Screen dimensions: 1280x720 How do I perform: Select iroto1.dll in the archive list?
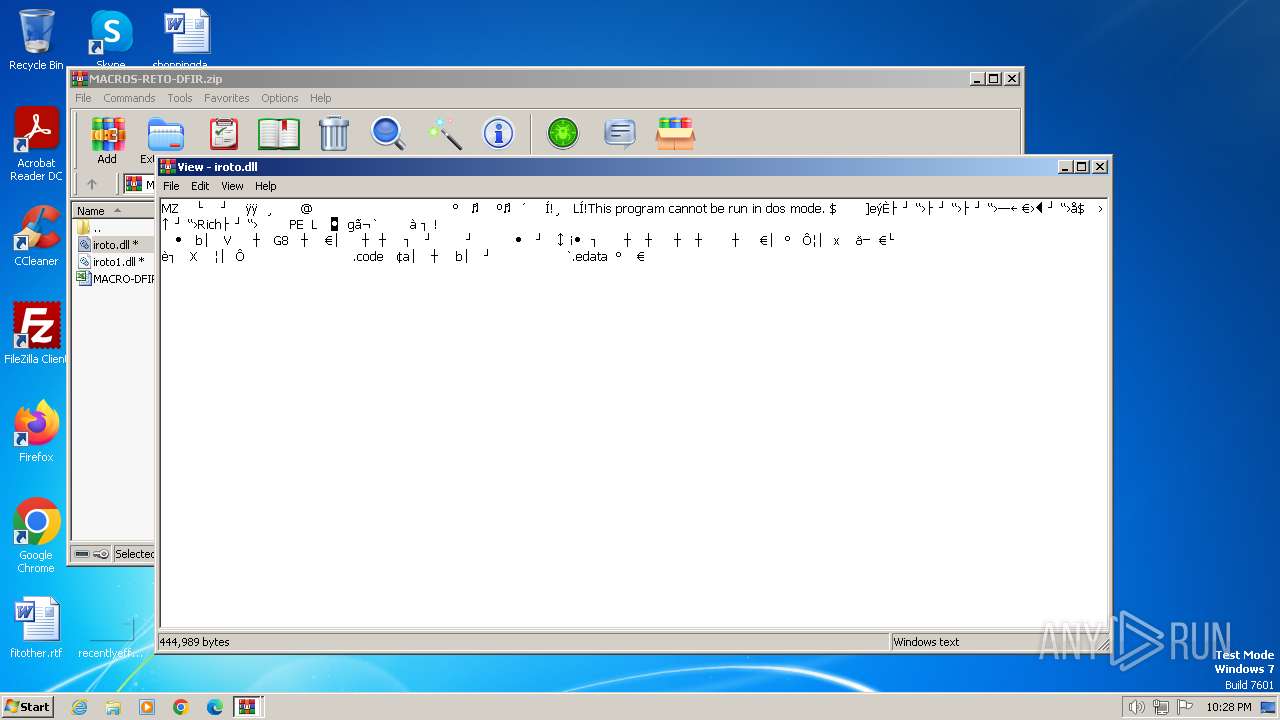point(115,261)
